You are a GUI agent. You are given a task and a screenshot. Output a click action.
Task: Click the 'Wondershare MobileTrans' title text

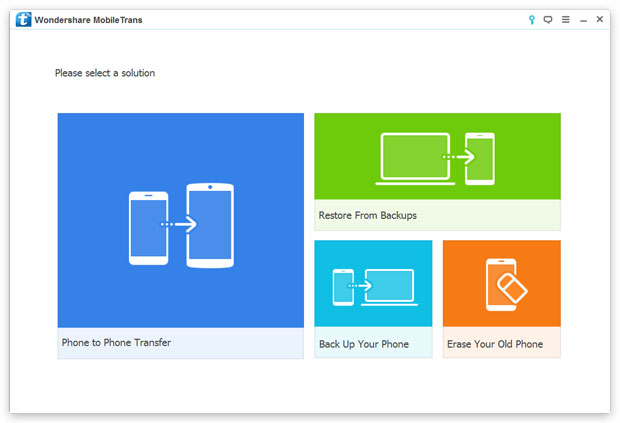tap(88, 20)
